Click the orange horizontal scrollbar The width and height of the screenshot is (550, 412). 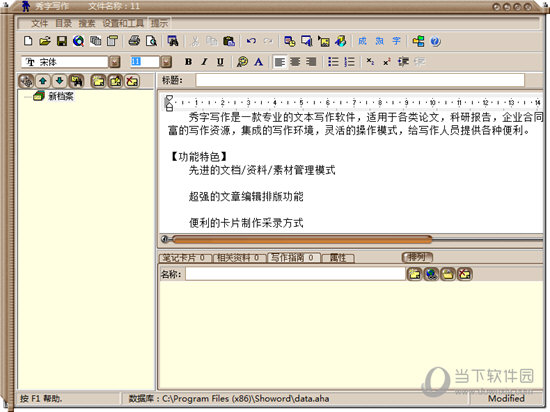[302, 239]
